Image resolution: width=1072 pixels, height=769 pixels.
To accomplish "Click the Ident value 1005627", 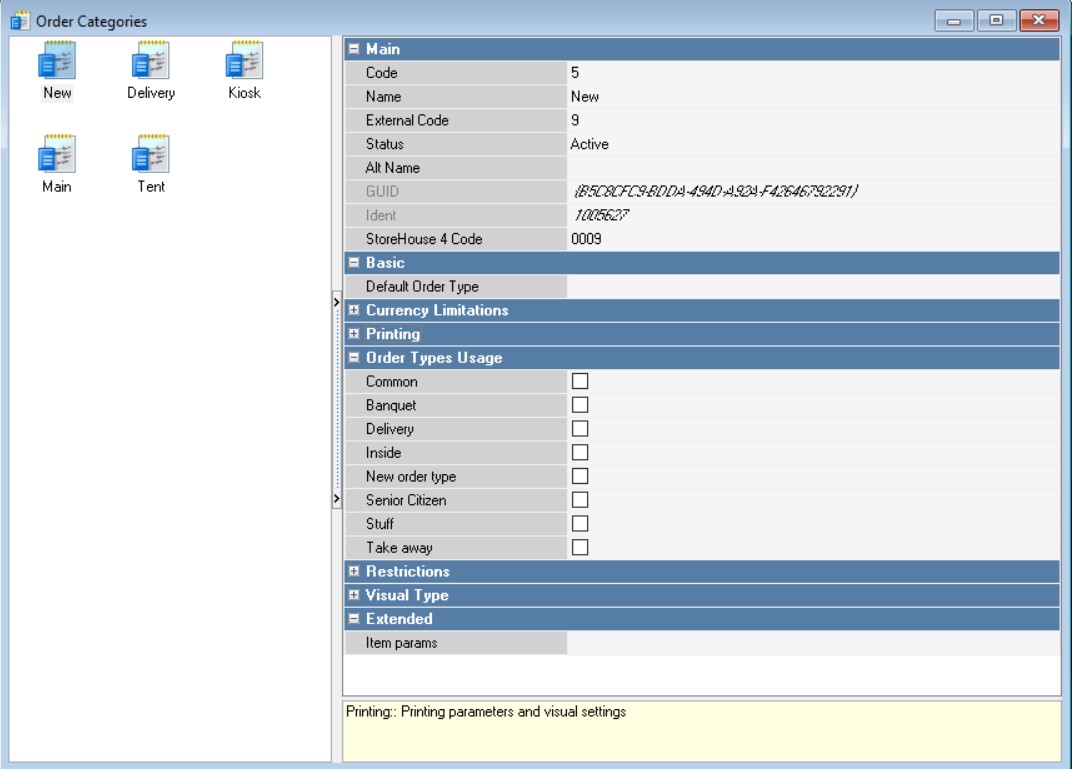I will pos(601,215).
